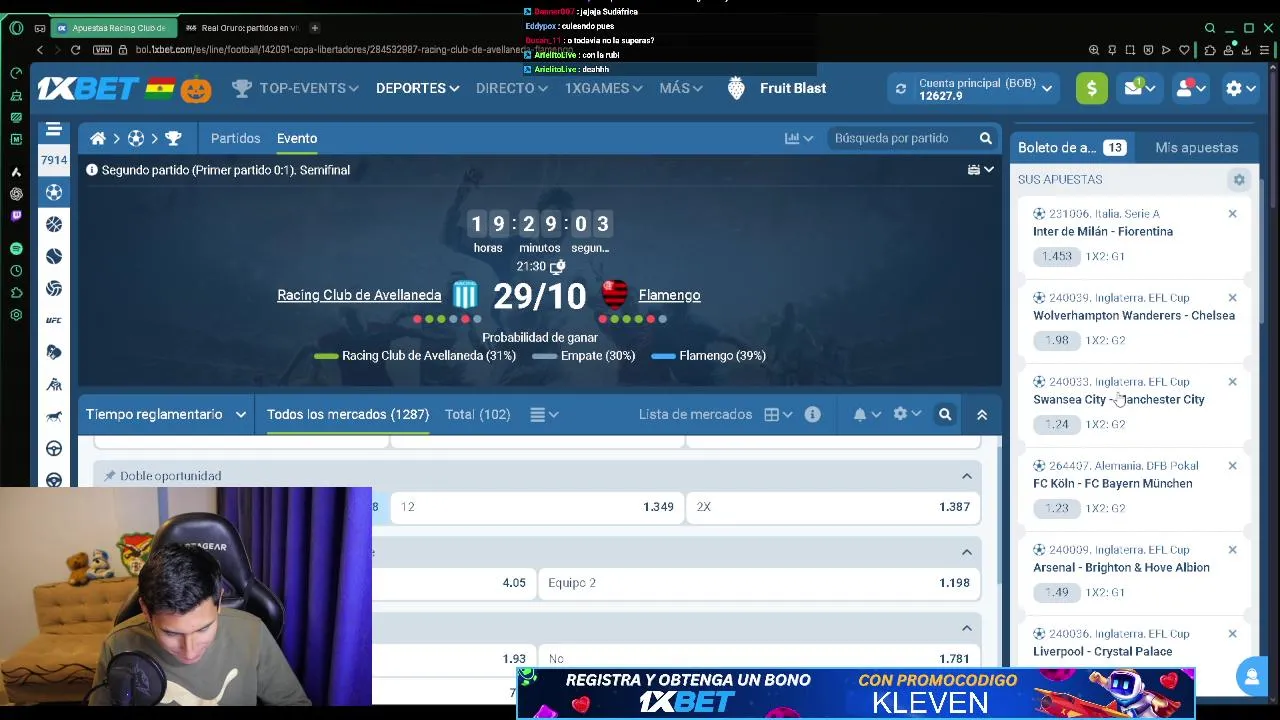Viewport: 1280px width, 720px height.
Task: Click the green dollar deposit button
Action: (x=1092, y=88)
